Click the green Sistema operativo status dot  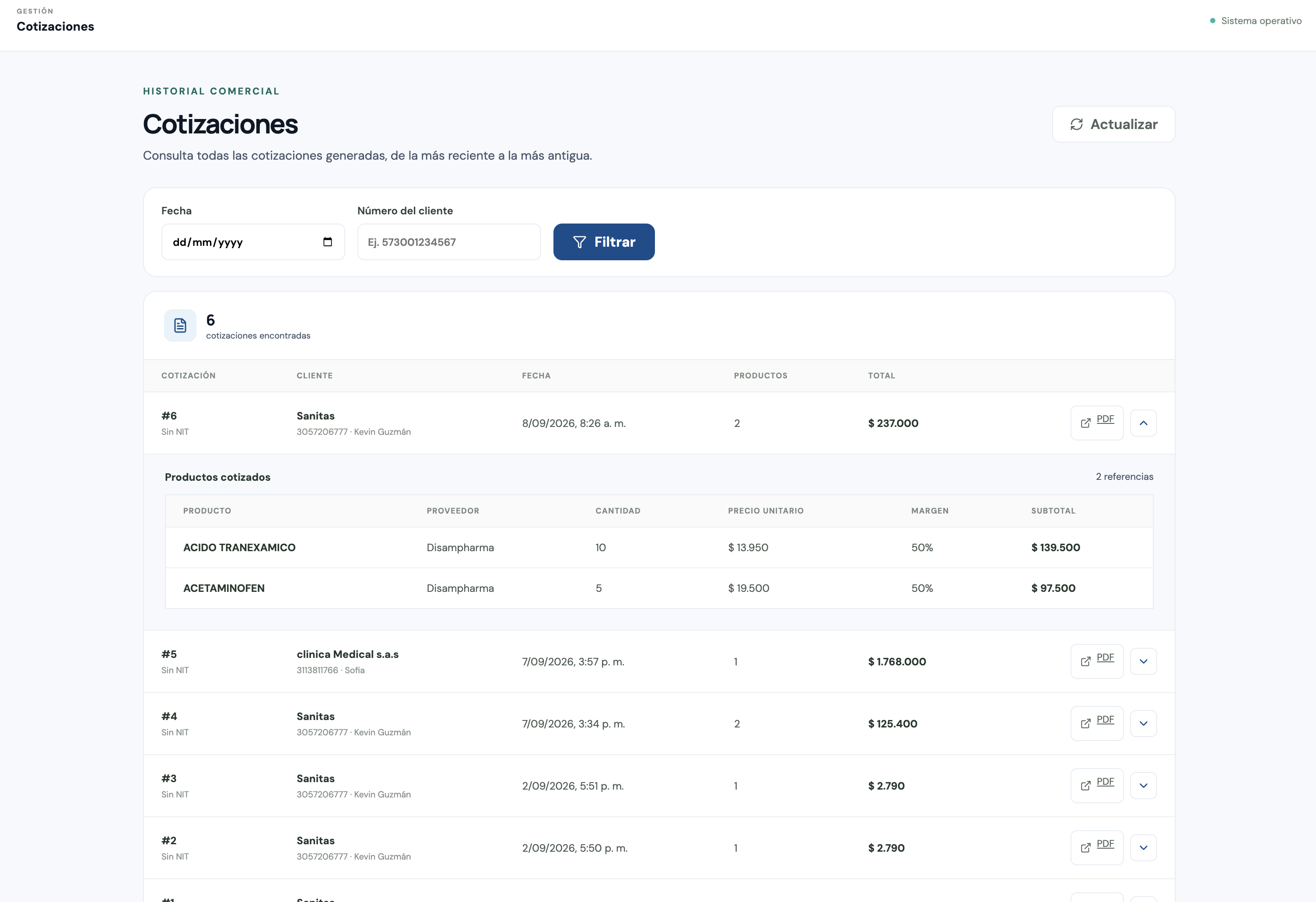tap(1212, 21)
